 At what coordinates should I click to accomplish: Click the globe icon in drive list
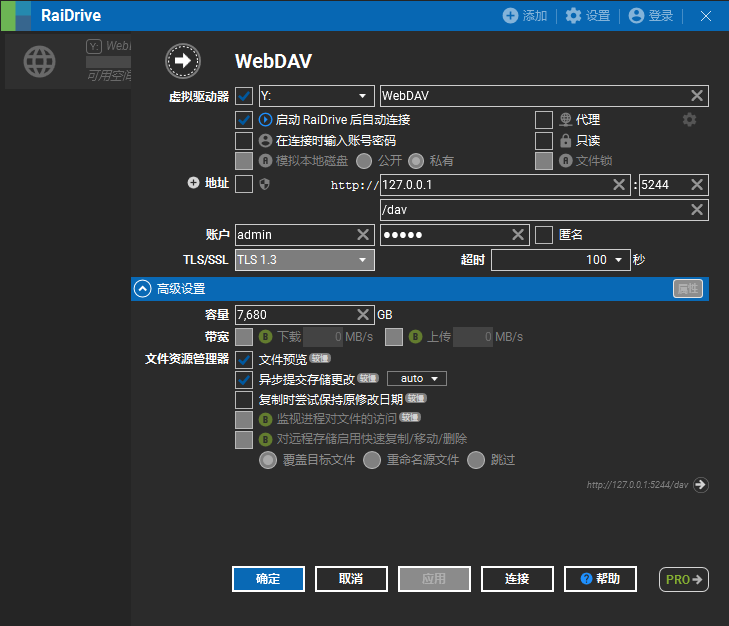[40, 61]
